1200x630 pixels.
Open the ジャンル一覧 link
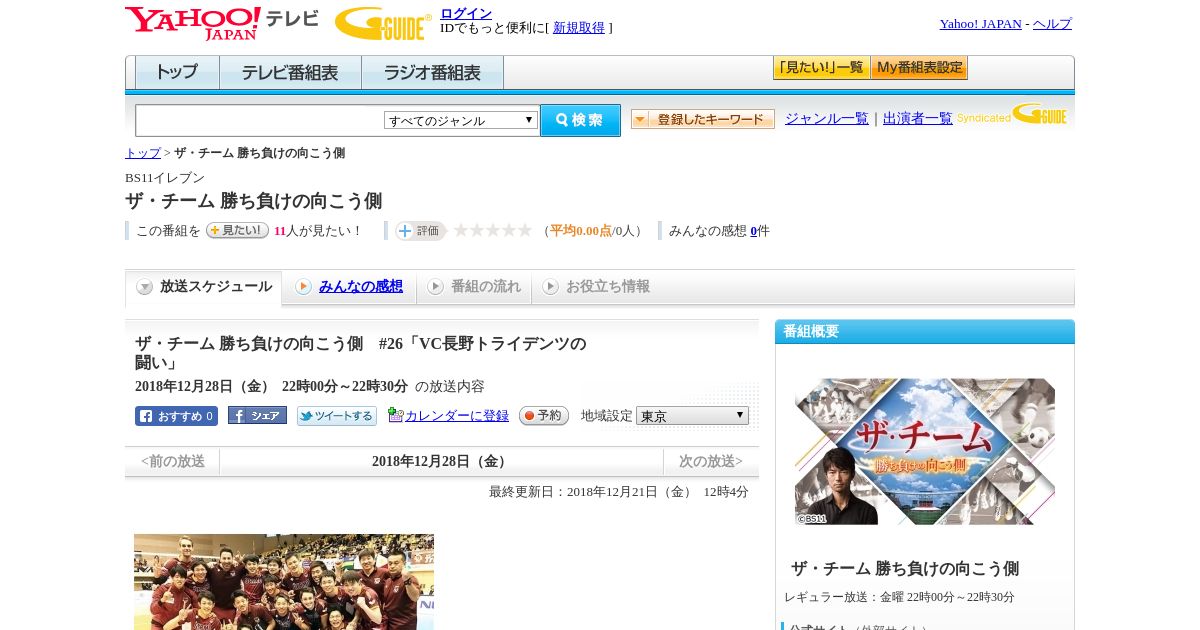tap(827, 118)
